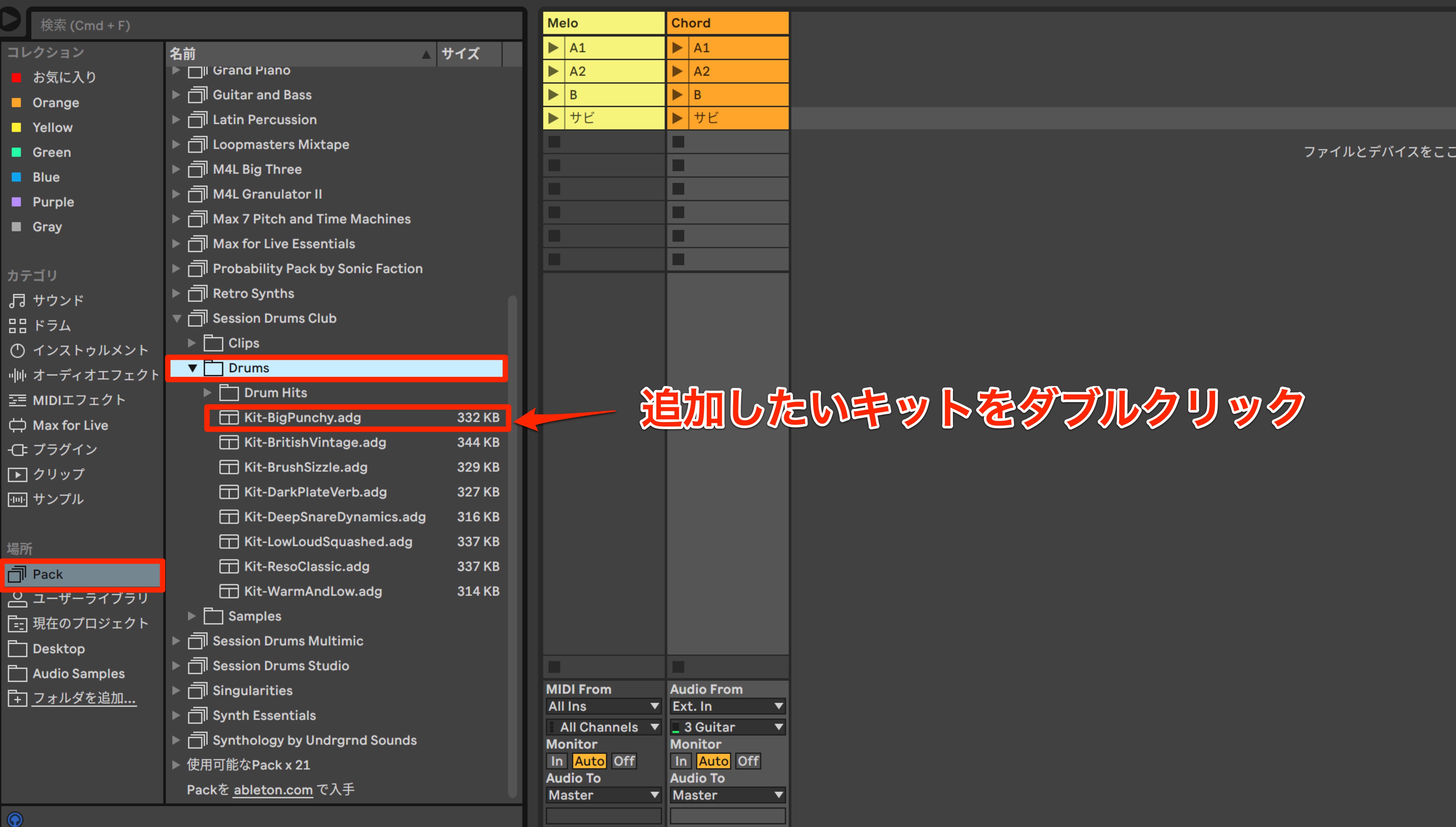Click the search field in the browser
This screenshot has width=1456, height=827.
pyautogui.click(x=276, y=25)
